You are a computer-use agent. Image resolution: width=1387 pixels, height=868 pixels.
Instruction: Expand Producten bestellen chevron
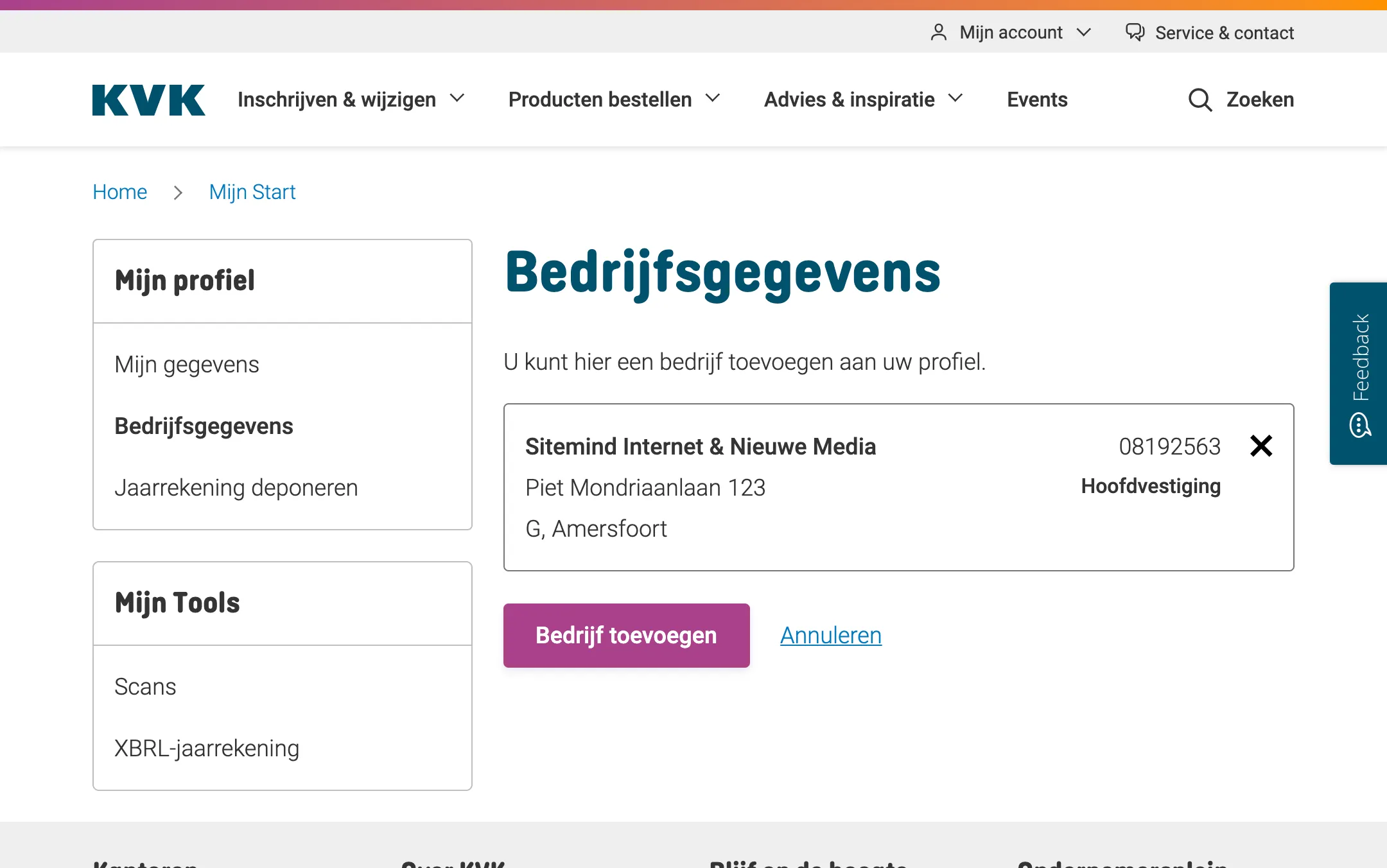point(713,99)
